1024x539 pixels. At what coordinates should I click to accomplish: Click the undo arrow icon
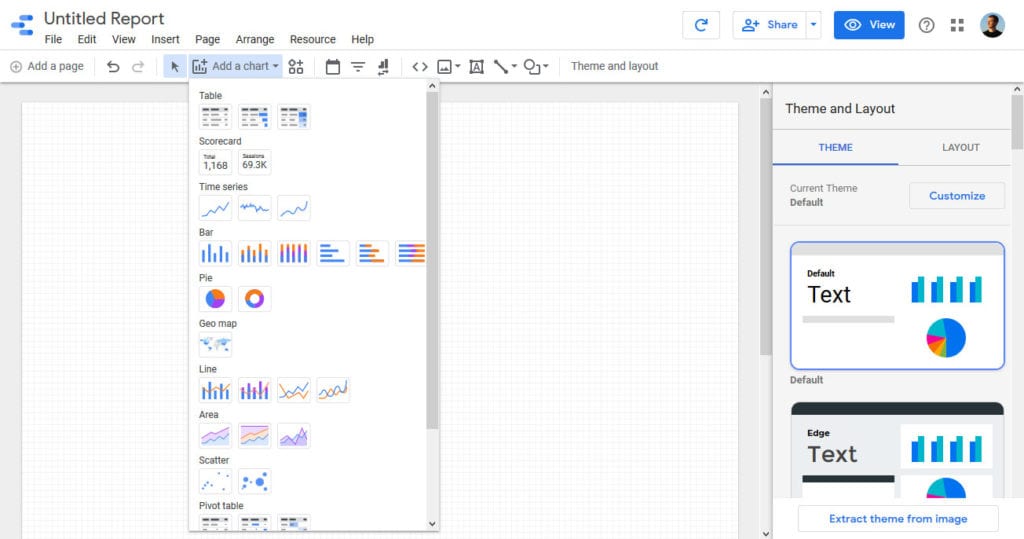click(113, 66)
